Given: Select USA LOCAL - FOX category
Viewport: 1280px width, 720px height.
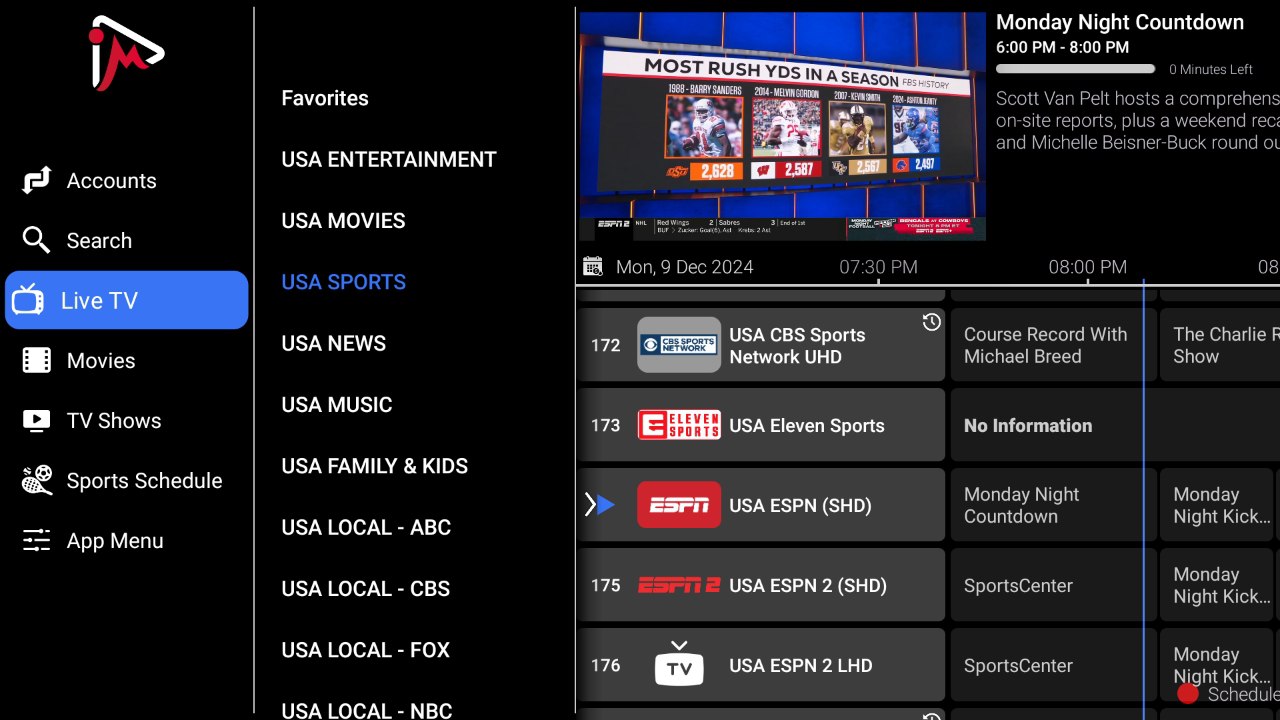Looking at the screenshot, I should (x=366, y=650).
